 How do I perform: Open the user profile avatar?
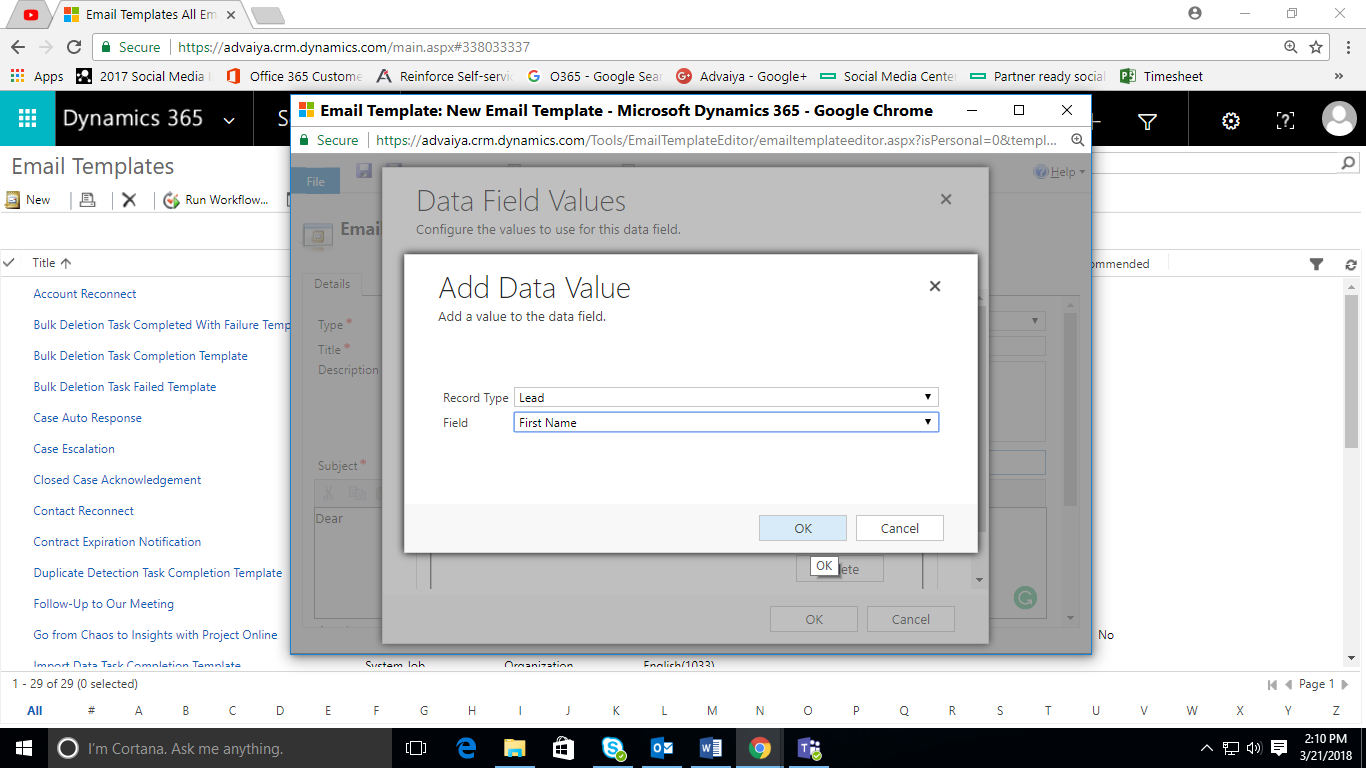click(1339, 119)
